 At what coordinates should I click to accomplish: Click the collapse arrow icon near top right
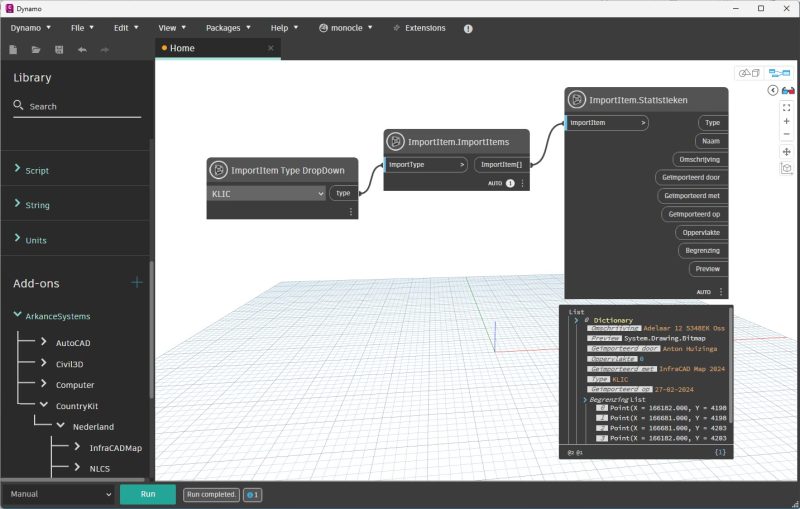pos(772,90)
